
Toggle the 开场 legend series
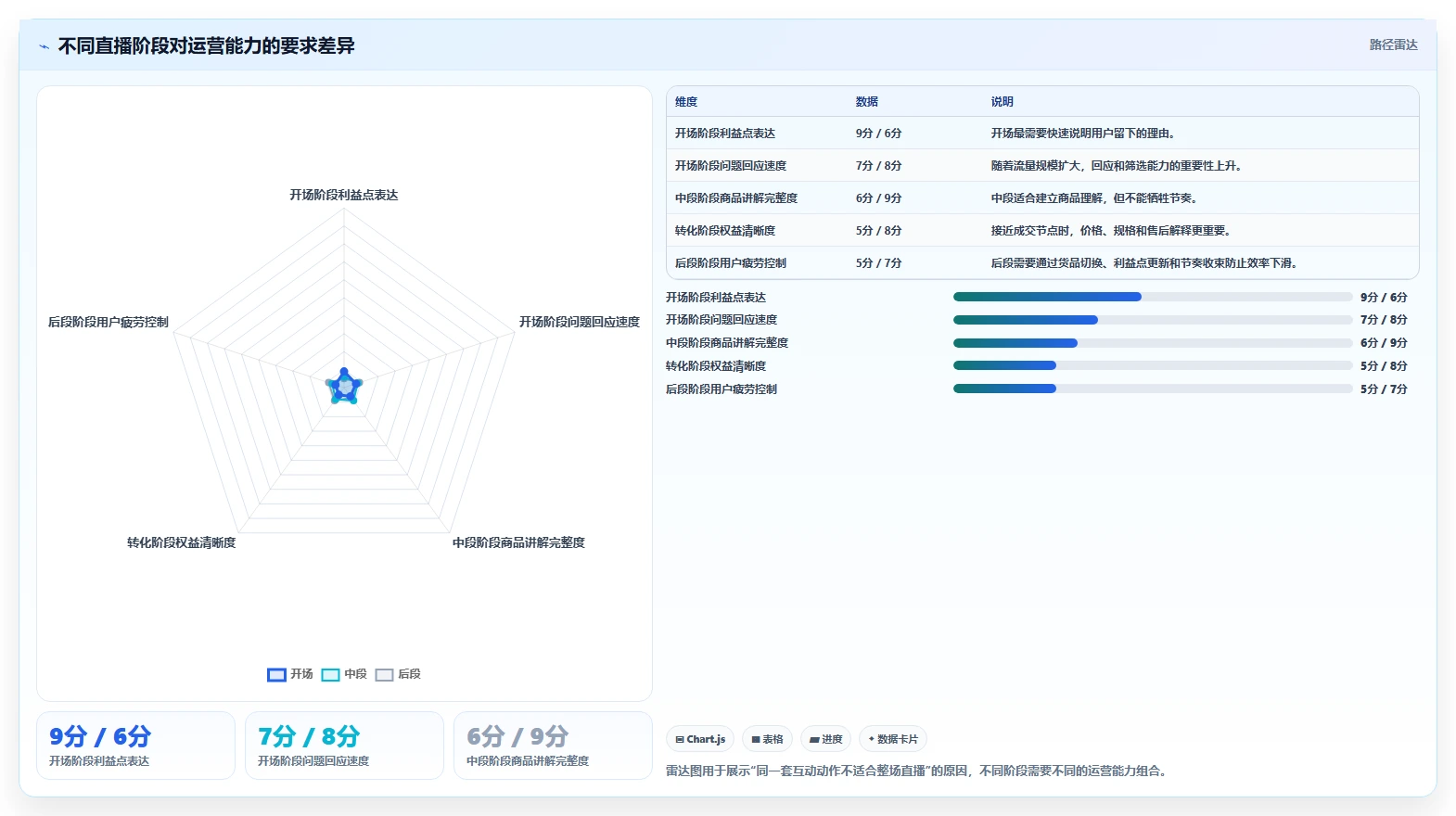point(290,674)
